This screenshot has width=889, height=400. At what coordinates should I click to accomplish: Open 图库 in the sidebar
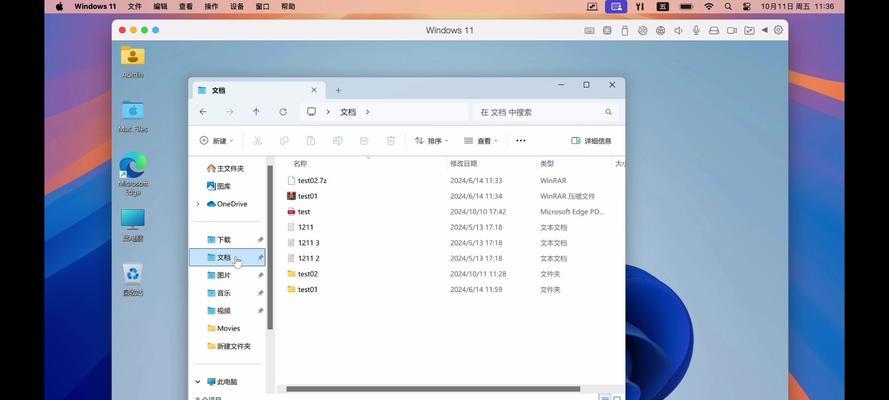tap(219, 186)
